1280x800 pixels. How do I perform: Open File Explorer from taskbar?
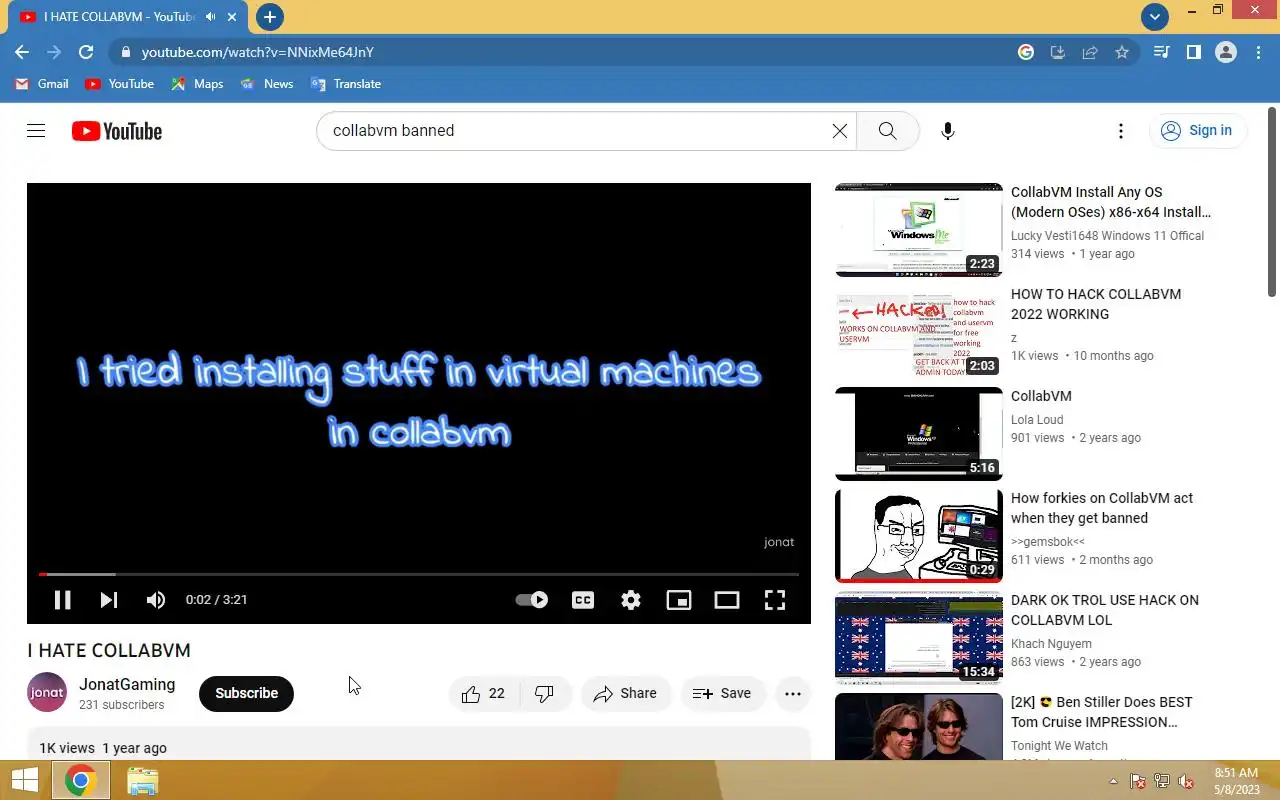pyautogui.click(x=142, y=780)
